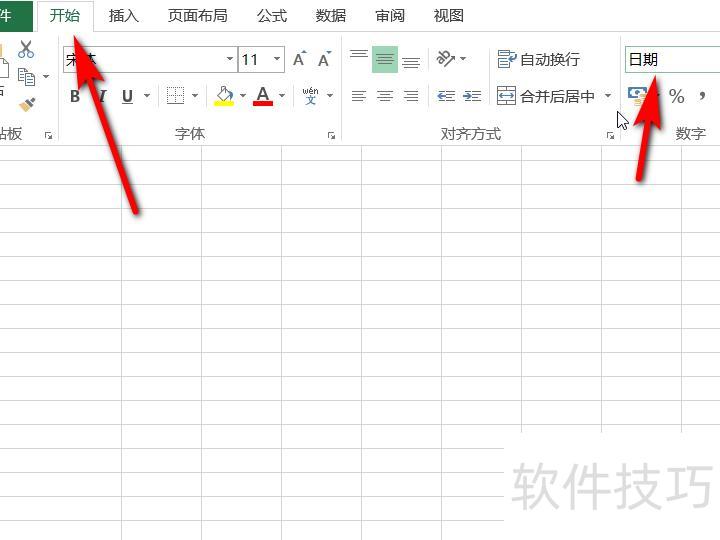
Task: Toggle Underline formatting
Action: [x=127, y=96]
